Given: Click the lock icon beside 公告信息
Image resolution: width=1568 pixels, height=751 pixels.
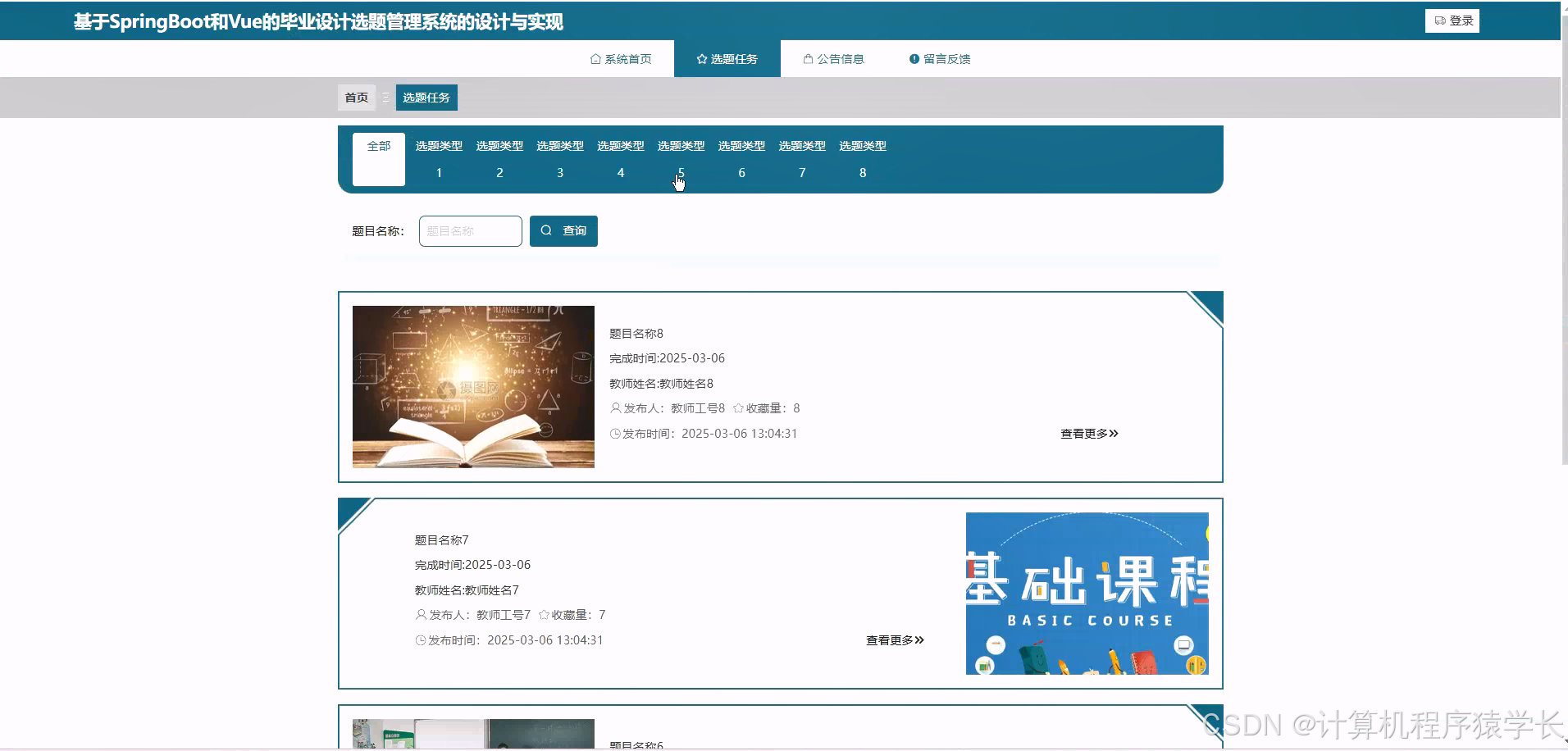Looking at the screenshot, I should pyautogui.click(x=808, y=58).
